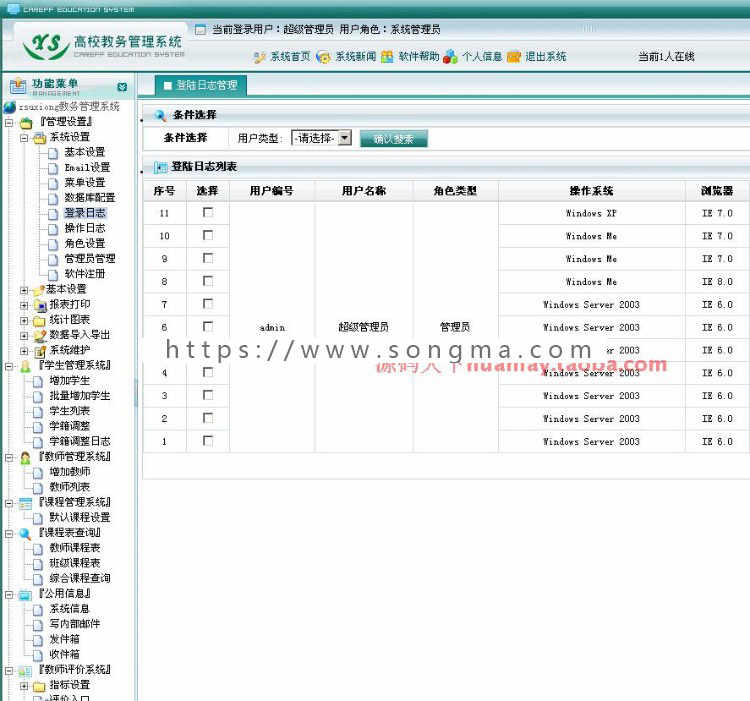Go to 系统首页 link
The image size is (750, 701).
coord(290,57)
